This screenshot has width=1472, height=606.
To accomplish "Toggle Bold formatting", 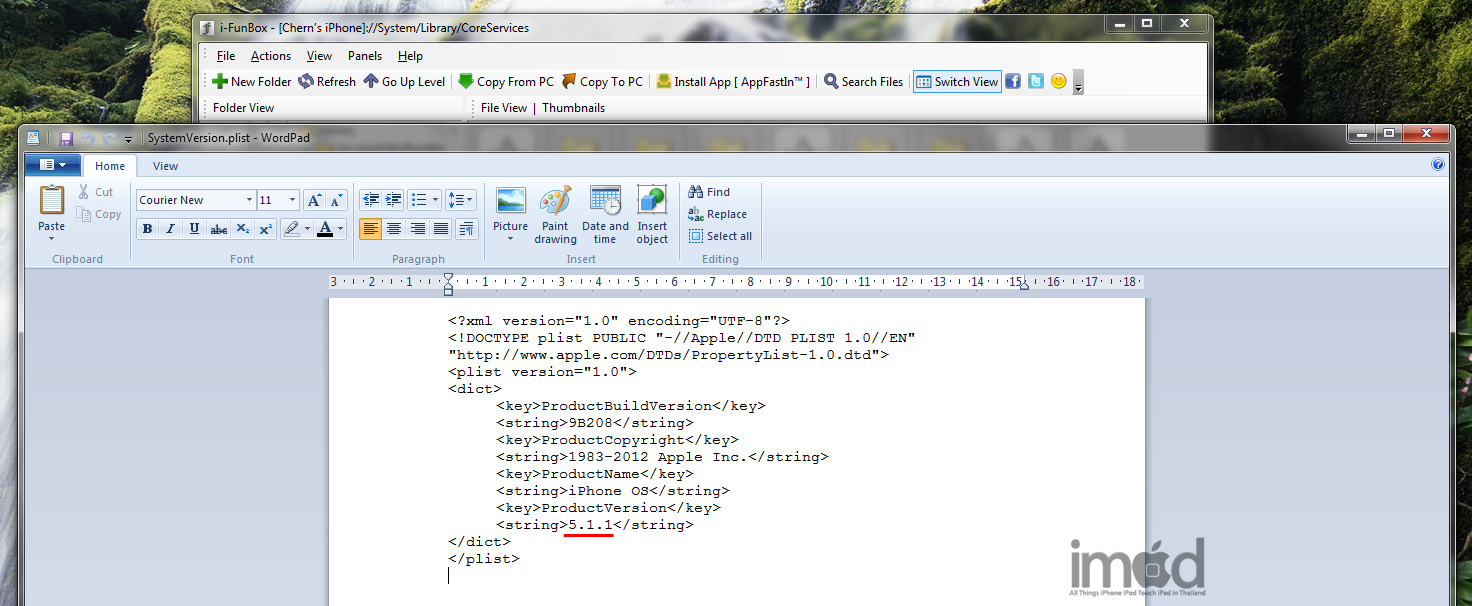I will (147, 229).
